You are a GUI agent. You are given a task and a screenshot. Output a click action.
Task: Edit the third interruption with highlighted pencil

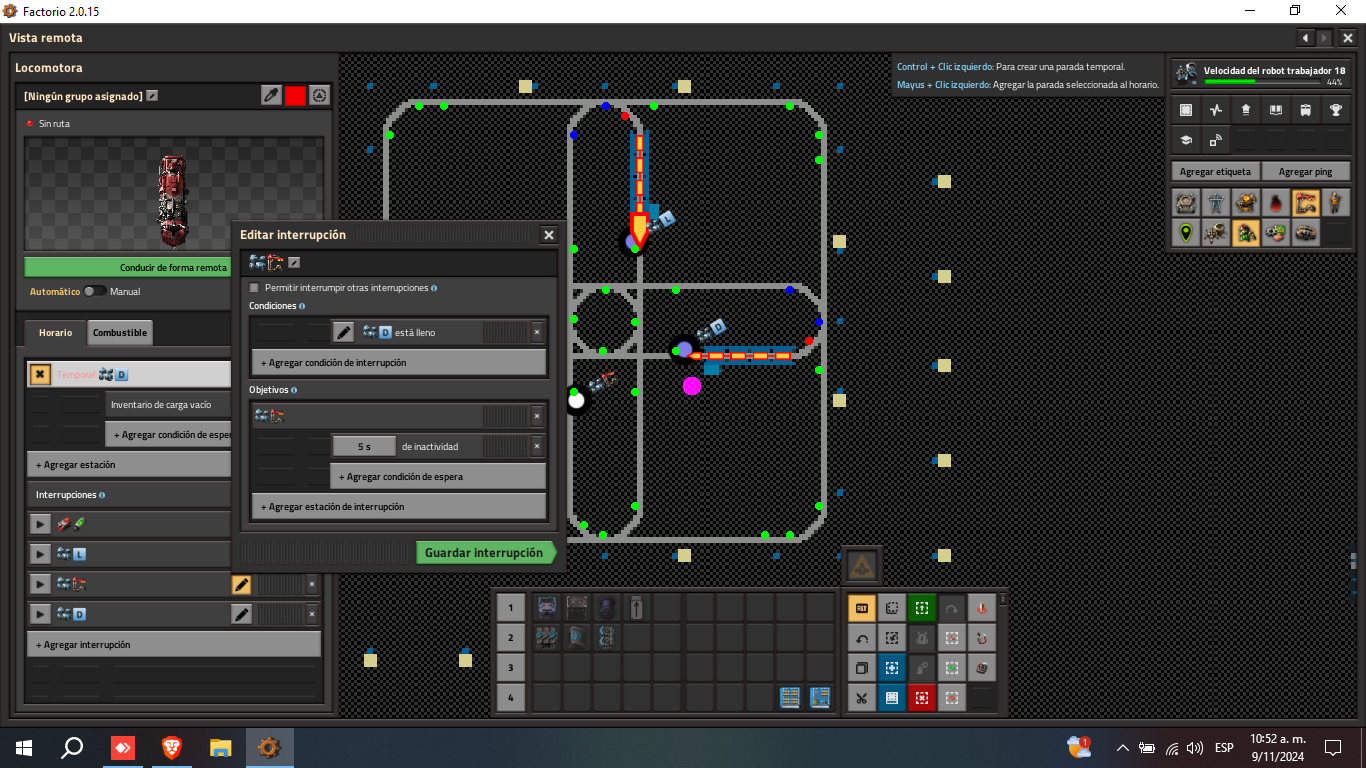pos(241,584)
